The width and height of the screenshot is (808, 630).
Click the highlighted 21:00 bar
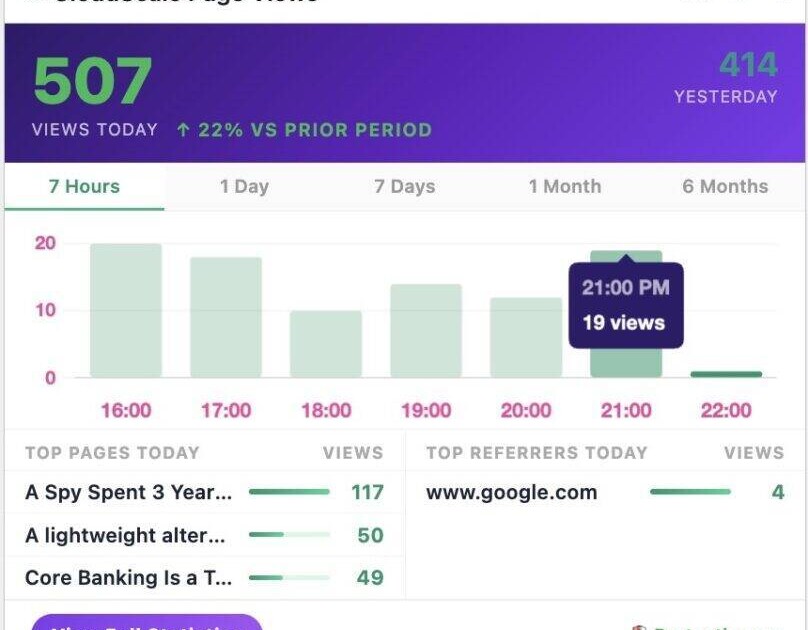point(626,362)
